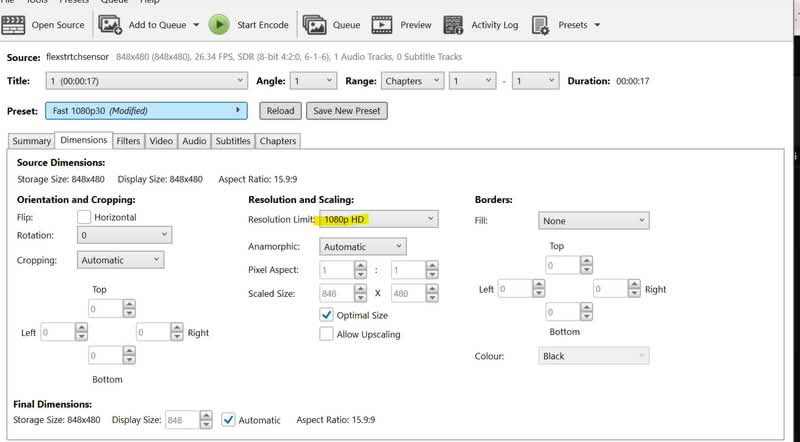Click the Reload preset button
The height and width of the screenshot is (442, 800).
(x=279, y=111)
